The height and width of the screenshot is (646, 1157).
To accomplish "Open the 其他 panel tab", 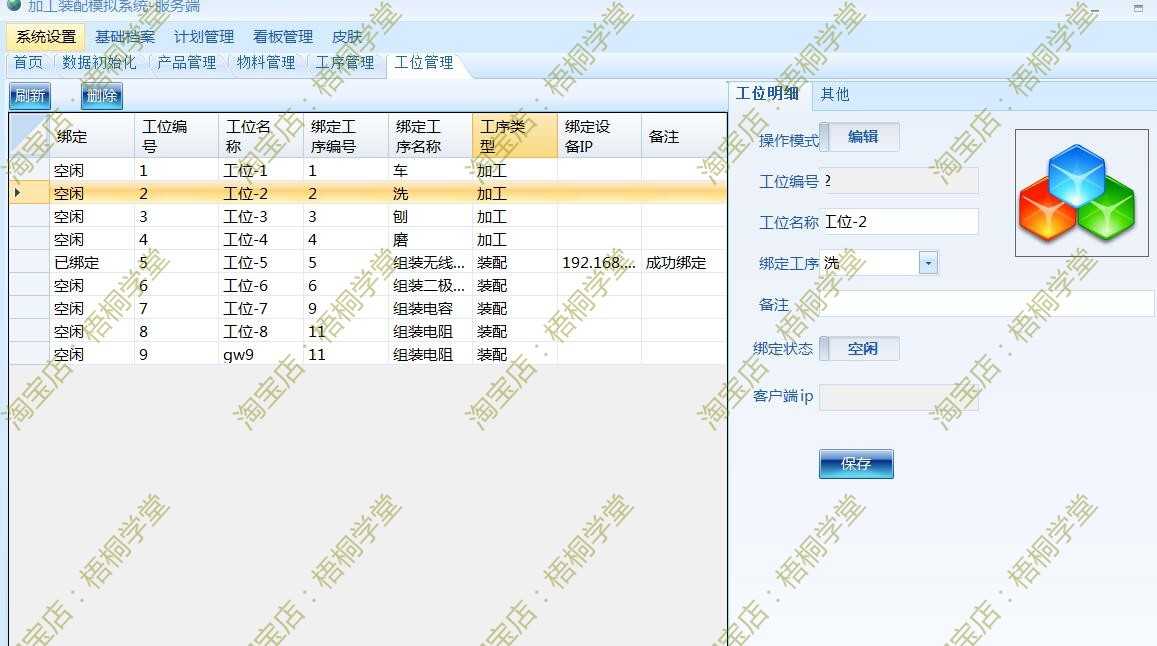I will tap(835, 95).
